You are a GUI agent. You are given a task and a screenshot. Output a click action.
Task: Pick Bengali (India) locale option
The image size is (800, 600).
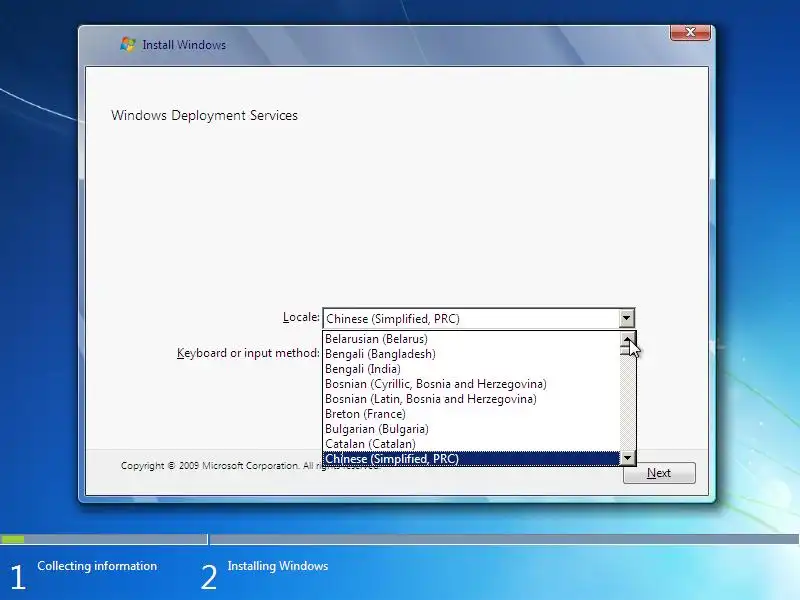(x=471, y=369)
